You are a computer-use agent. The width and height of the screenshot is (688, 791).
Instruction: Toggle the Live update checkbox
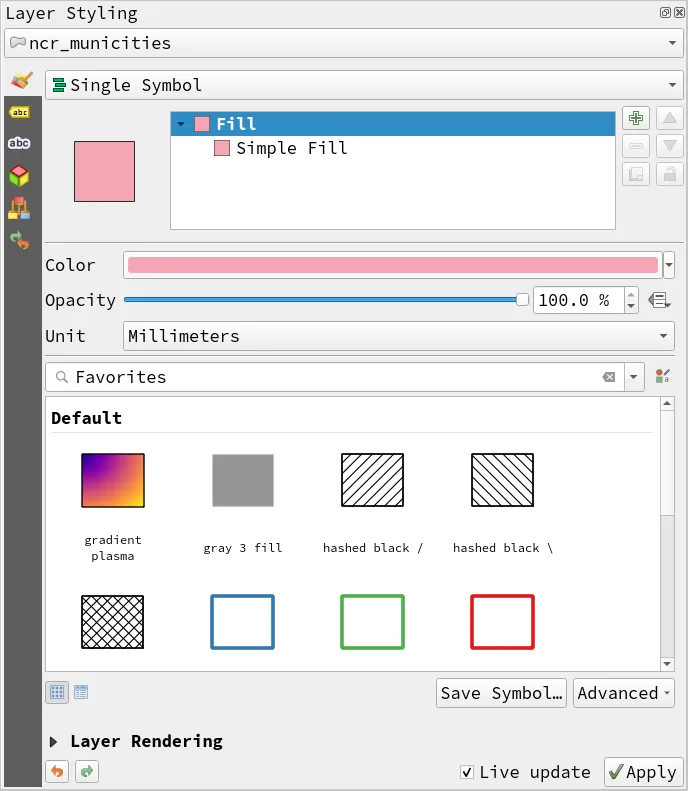click(x=467, y=772)
